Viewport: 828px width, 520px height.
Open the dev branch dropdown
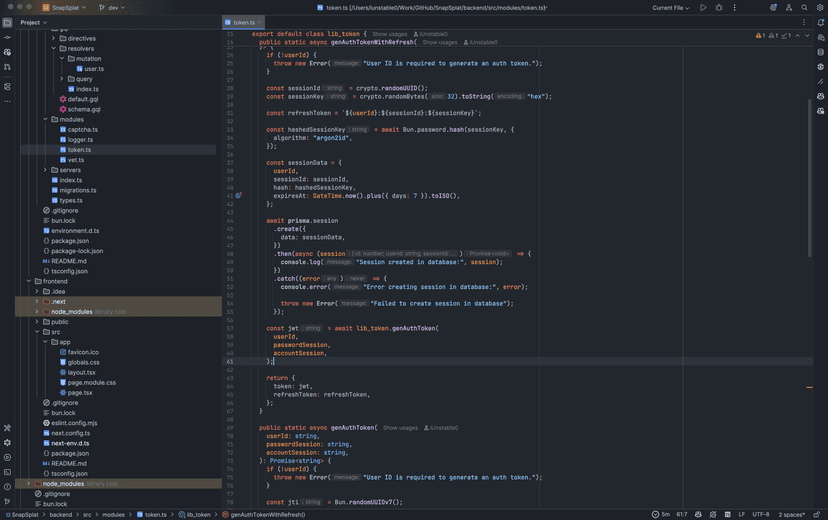point(113,7)
